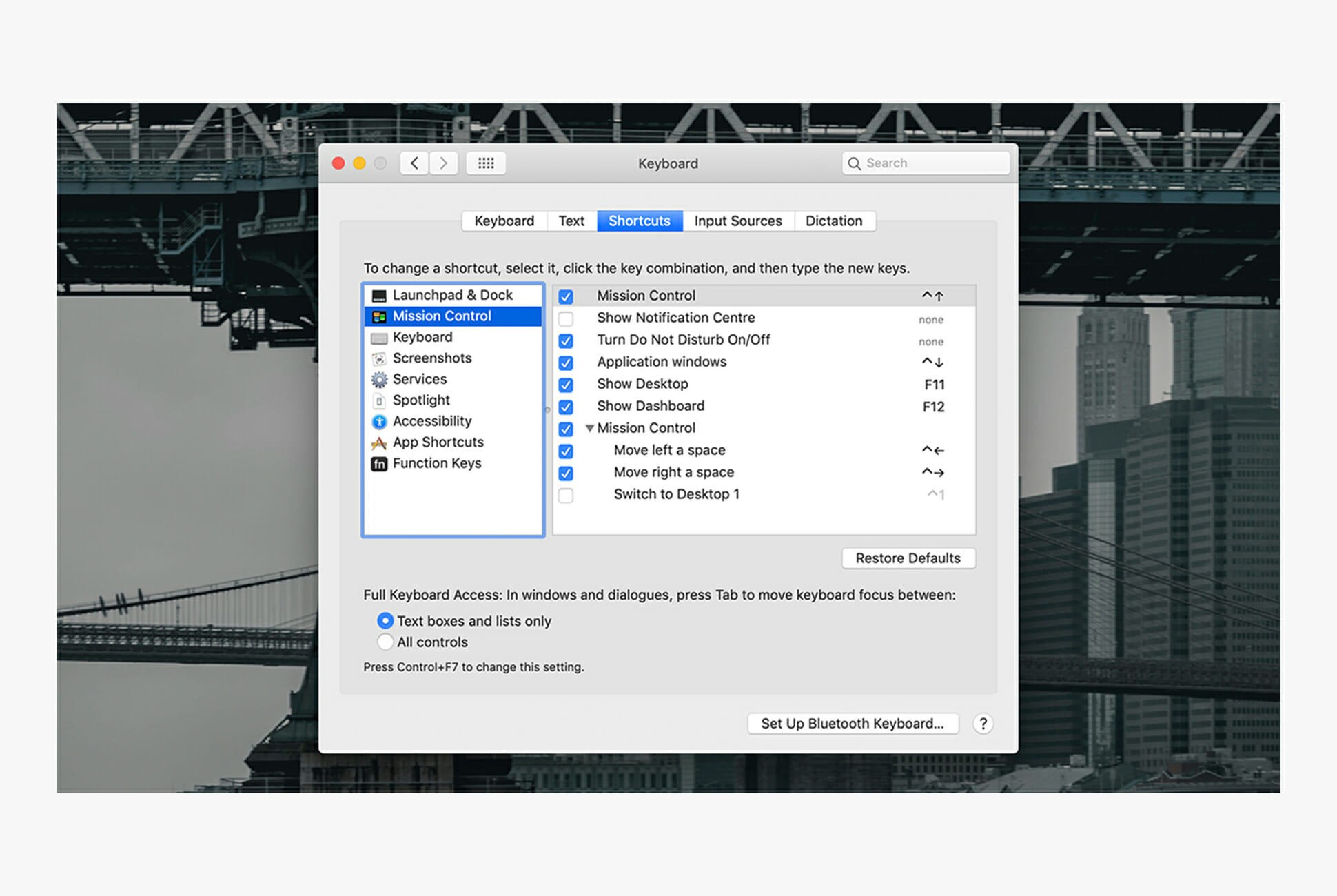Click the Launchpad & Dock category icon

coord(379,296)
